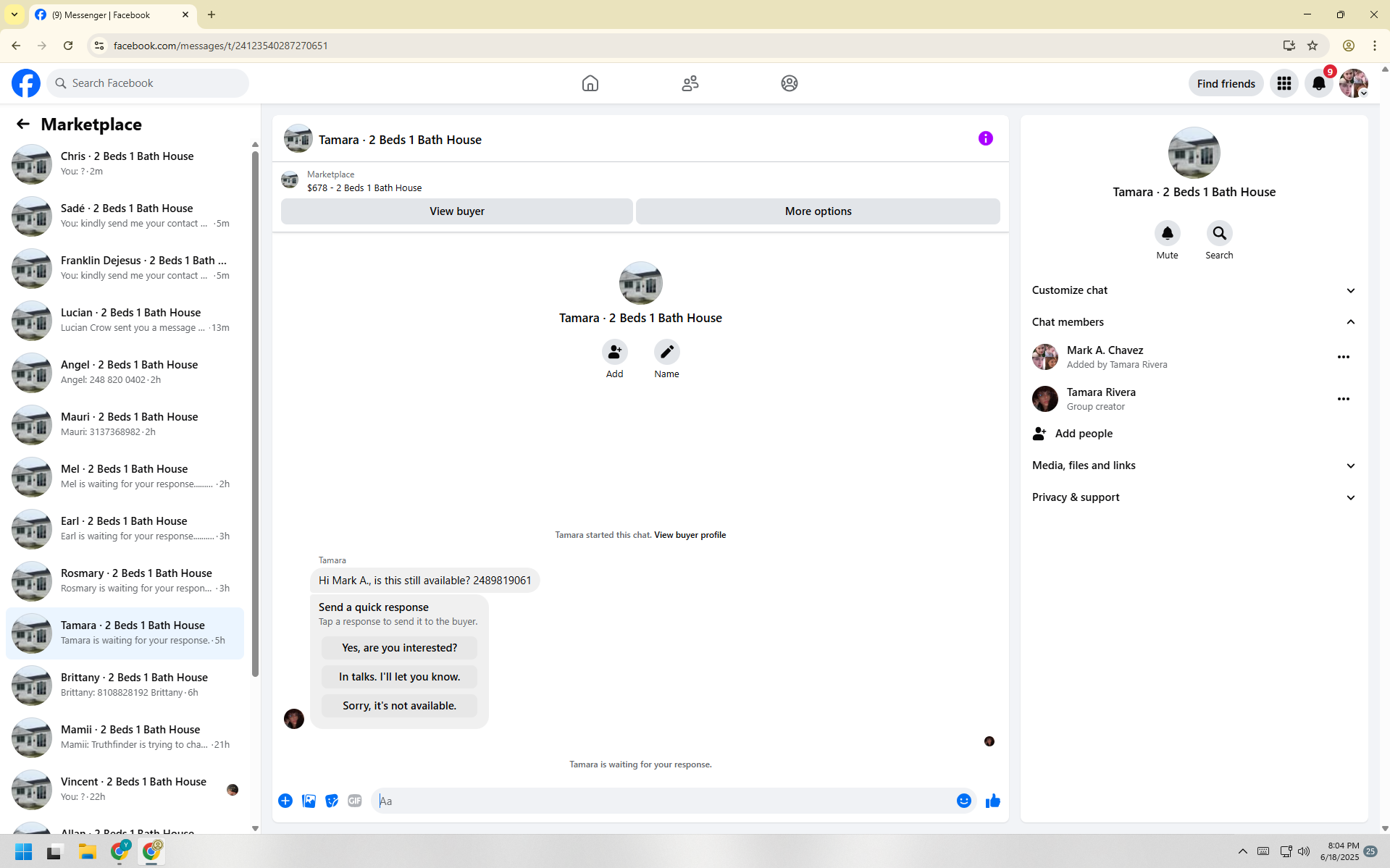Image resolution: width=1390 pixels, height=868 pixels.
Task: Reload the page
Action: (x=68, y=46)
